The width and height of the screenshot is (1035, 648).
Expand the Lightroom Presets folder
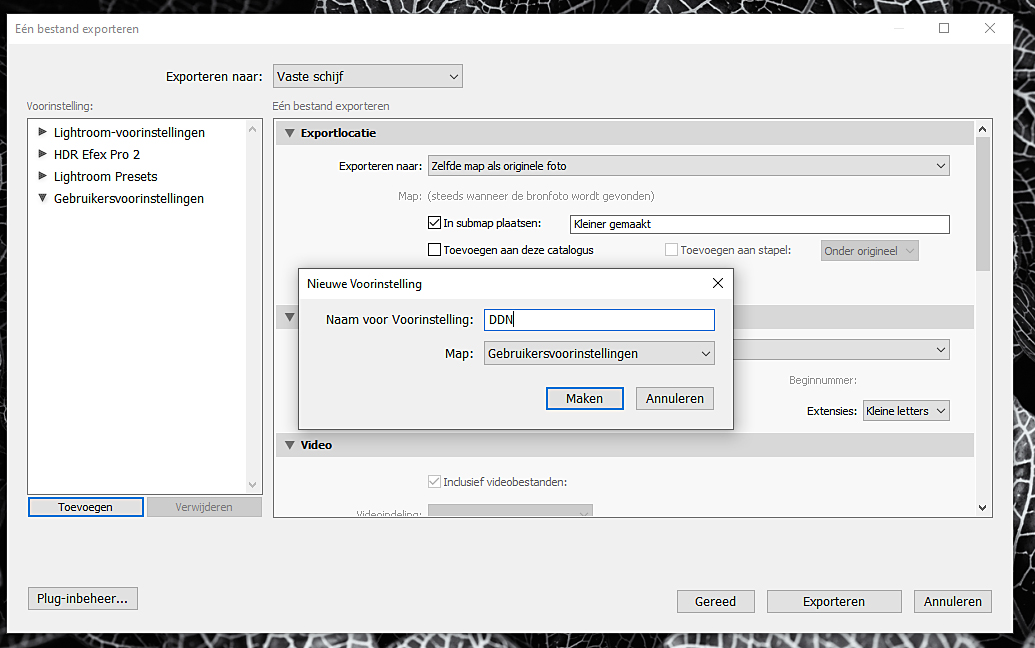click(x=42, y=176)
